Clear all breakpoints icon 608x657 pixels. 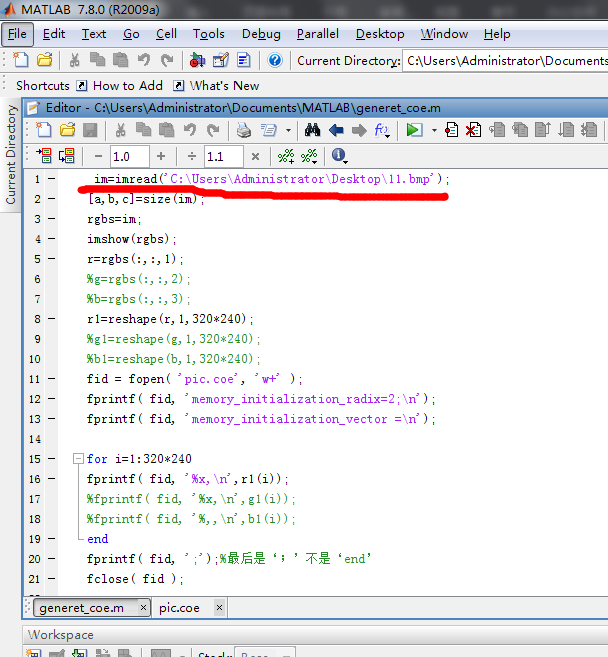point(473,130)
